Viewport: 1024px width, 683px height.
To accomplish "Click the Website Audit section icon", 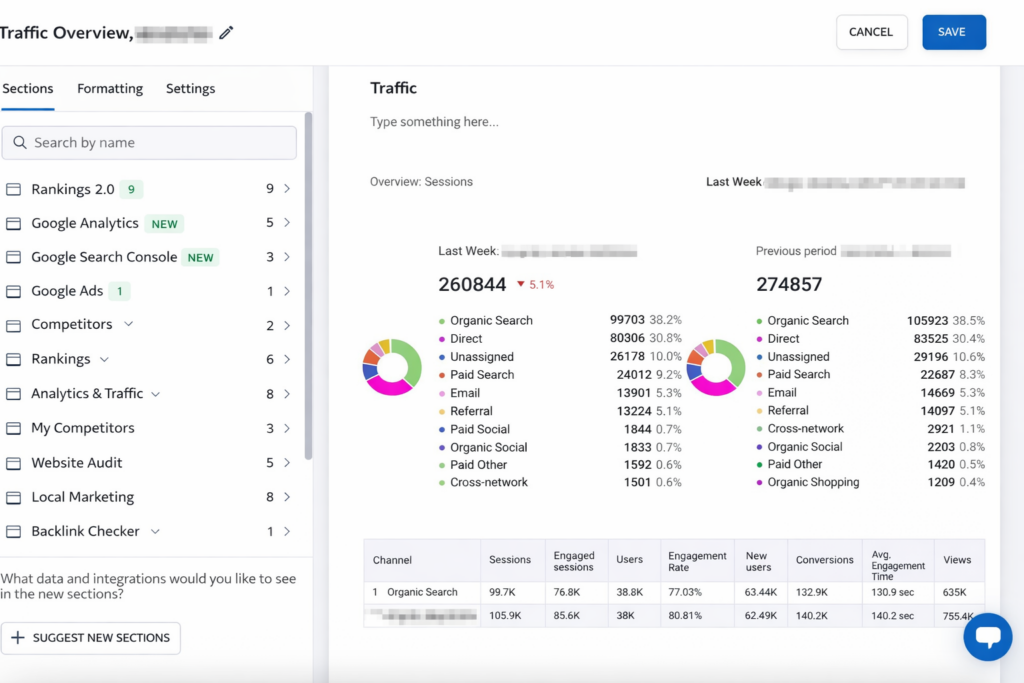I will tap(14, 463).
